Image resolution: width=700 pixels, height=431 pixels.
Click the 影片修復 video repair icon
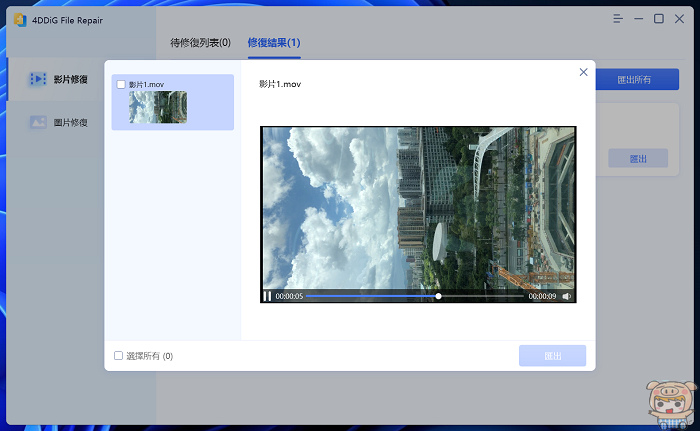(x=39, y=79)
